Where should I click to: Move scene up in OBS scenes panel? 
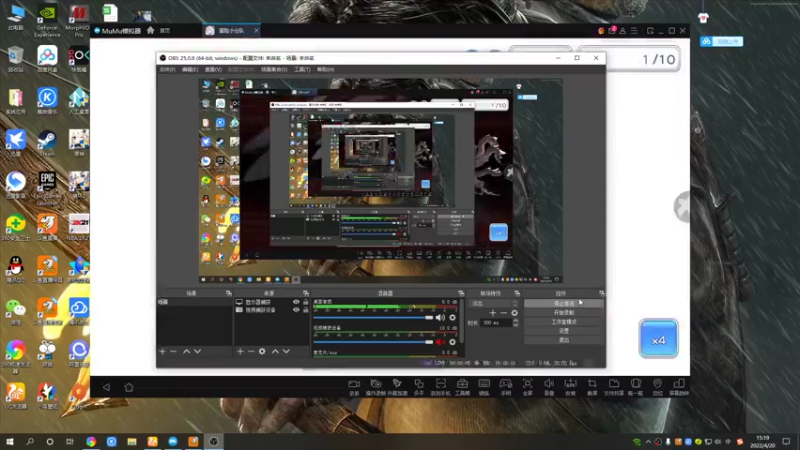186,352
